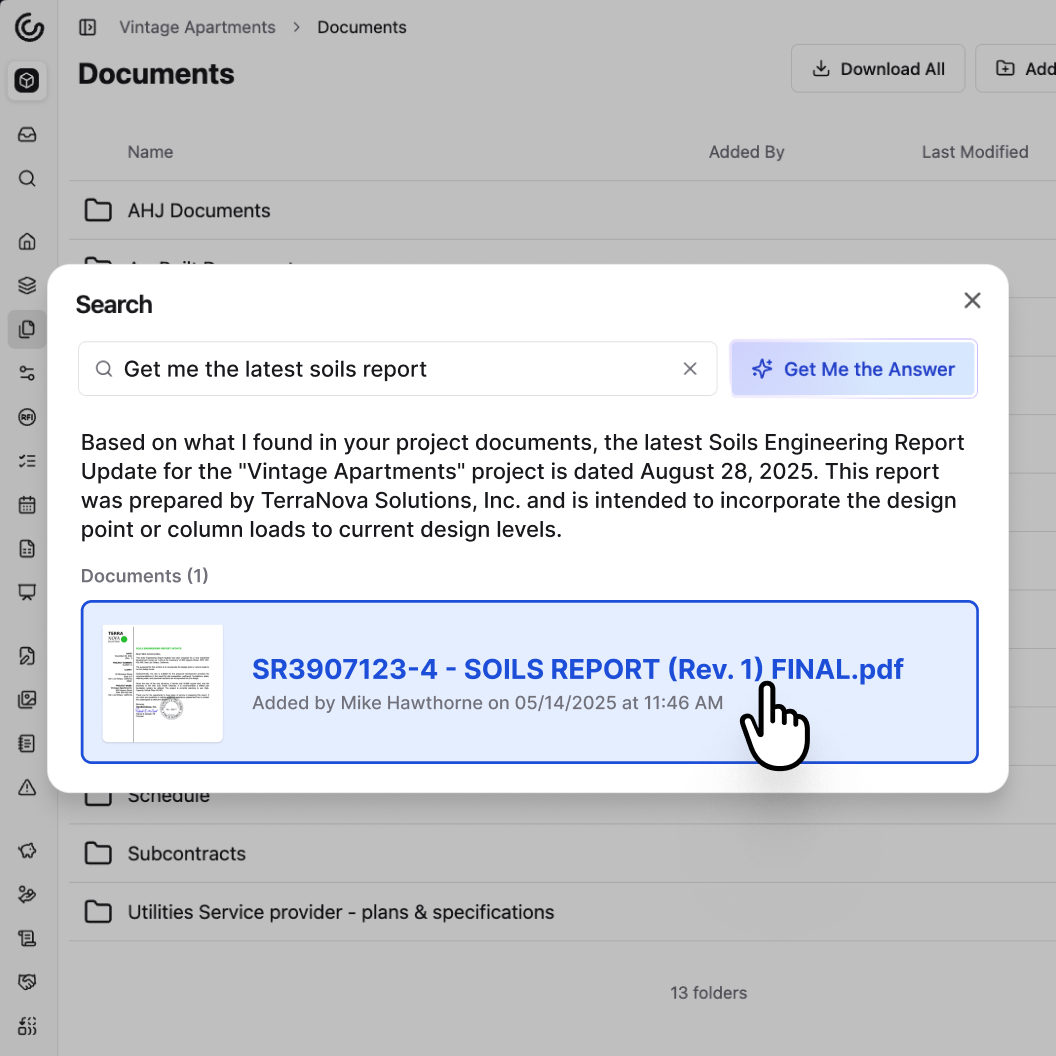This screenshot has height=1056, width=1056.
Task: Open the sidebar Search tool
Action: tap(27, 178)
